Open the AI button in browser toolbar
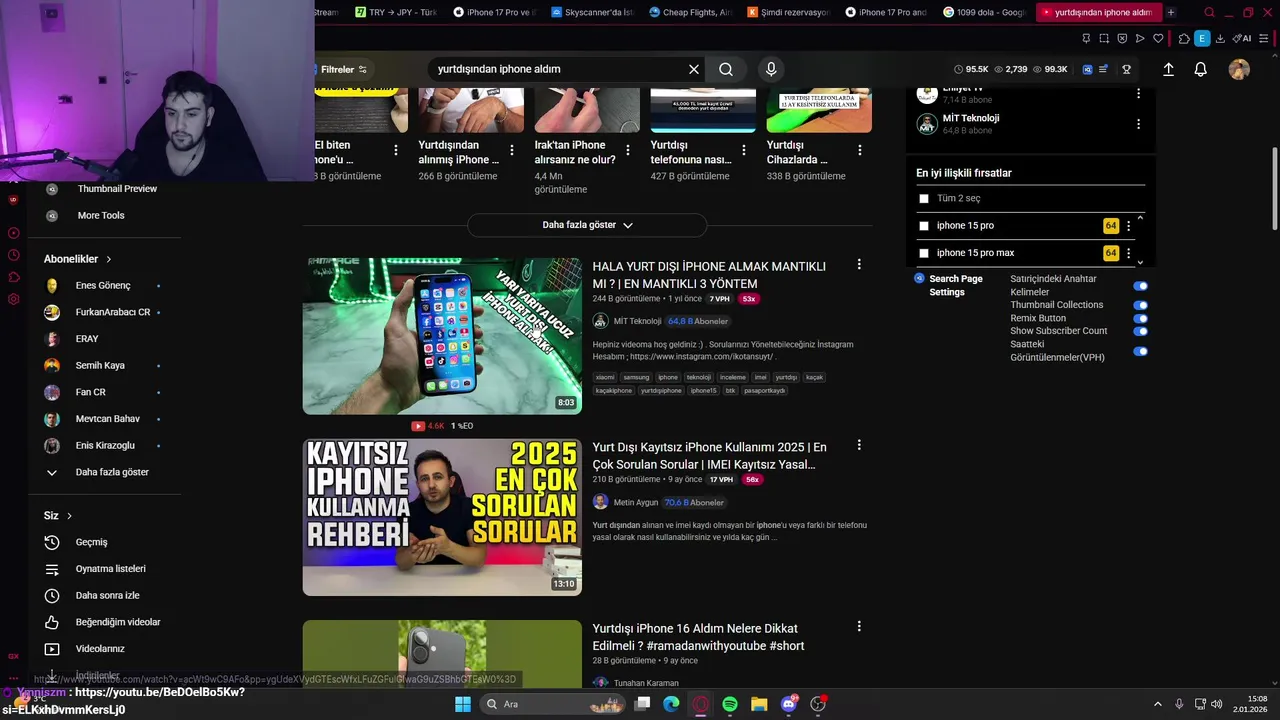The height and width of the screenshot is (720, 1280). click(x=1242, y=39)
